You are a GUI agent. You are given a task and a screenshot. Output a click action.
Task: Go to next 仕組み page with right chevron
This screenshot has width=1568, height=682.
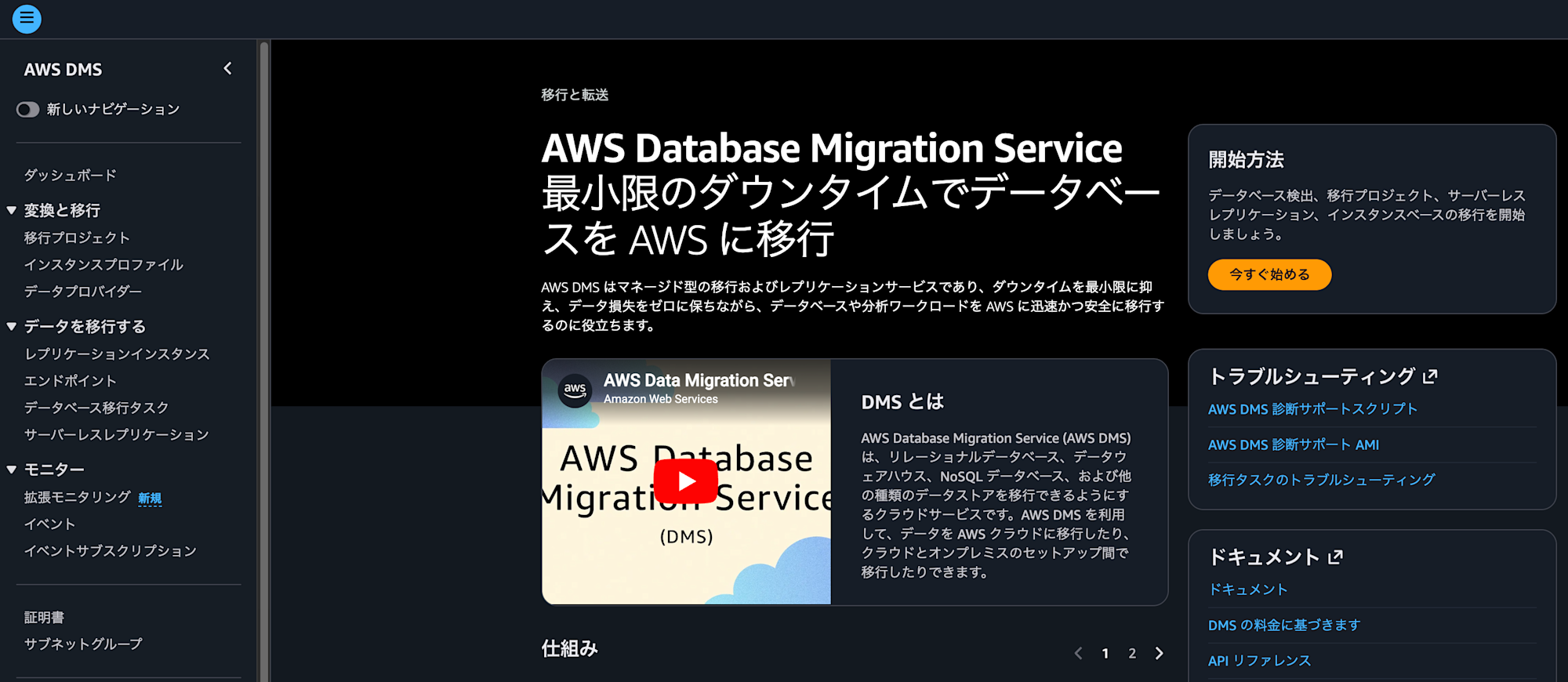click(x=1159, y=653)
